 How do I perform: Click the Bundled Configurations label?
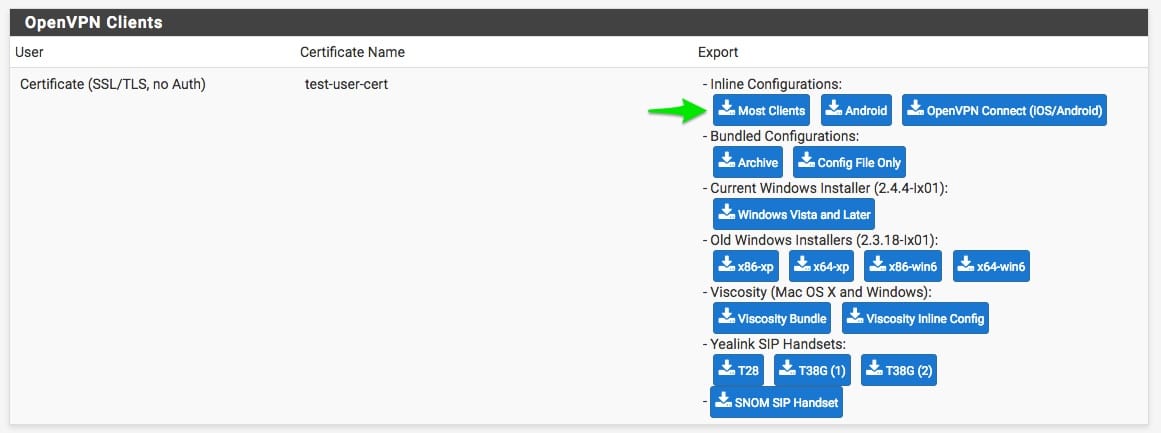click(x=784, y=136)
